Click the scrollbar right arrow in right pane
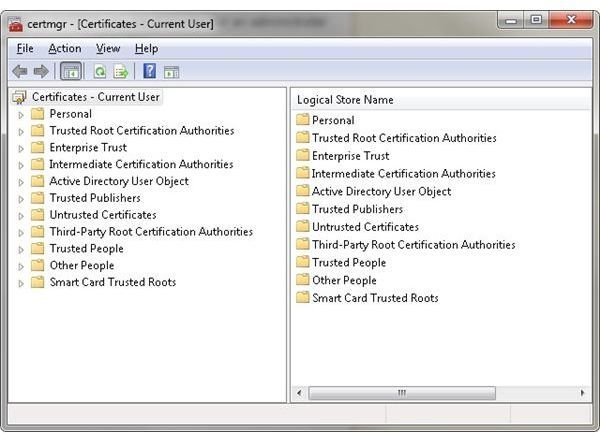 [582, 393]
